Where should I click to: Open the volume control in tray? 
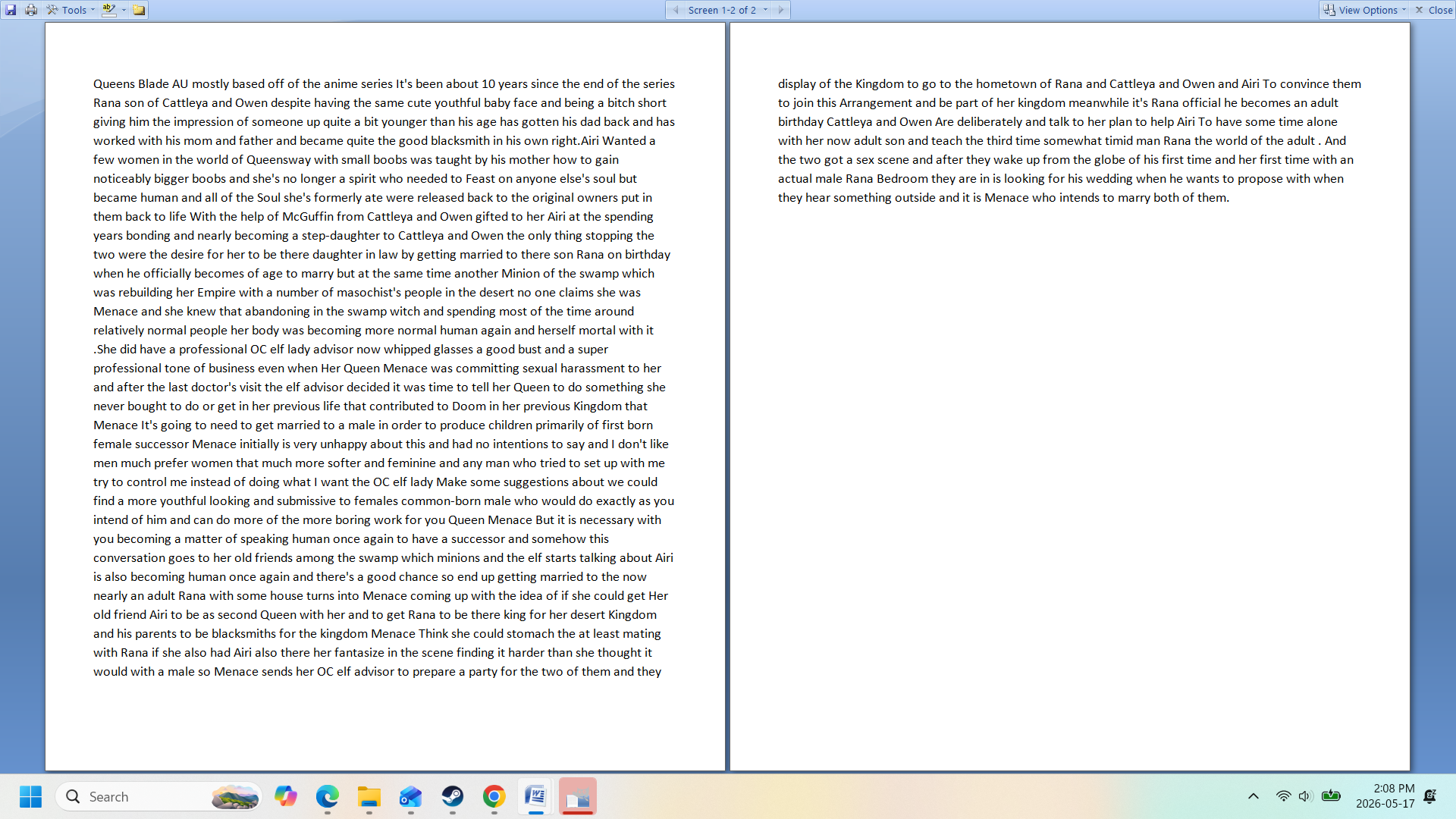[x=1305, y=796]
